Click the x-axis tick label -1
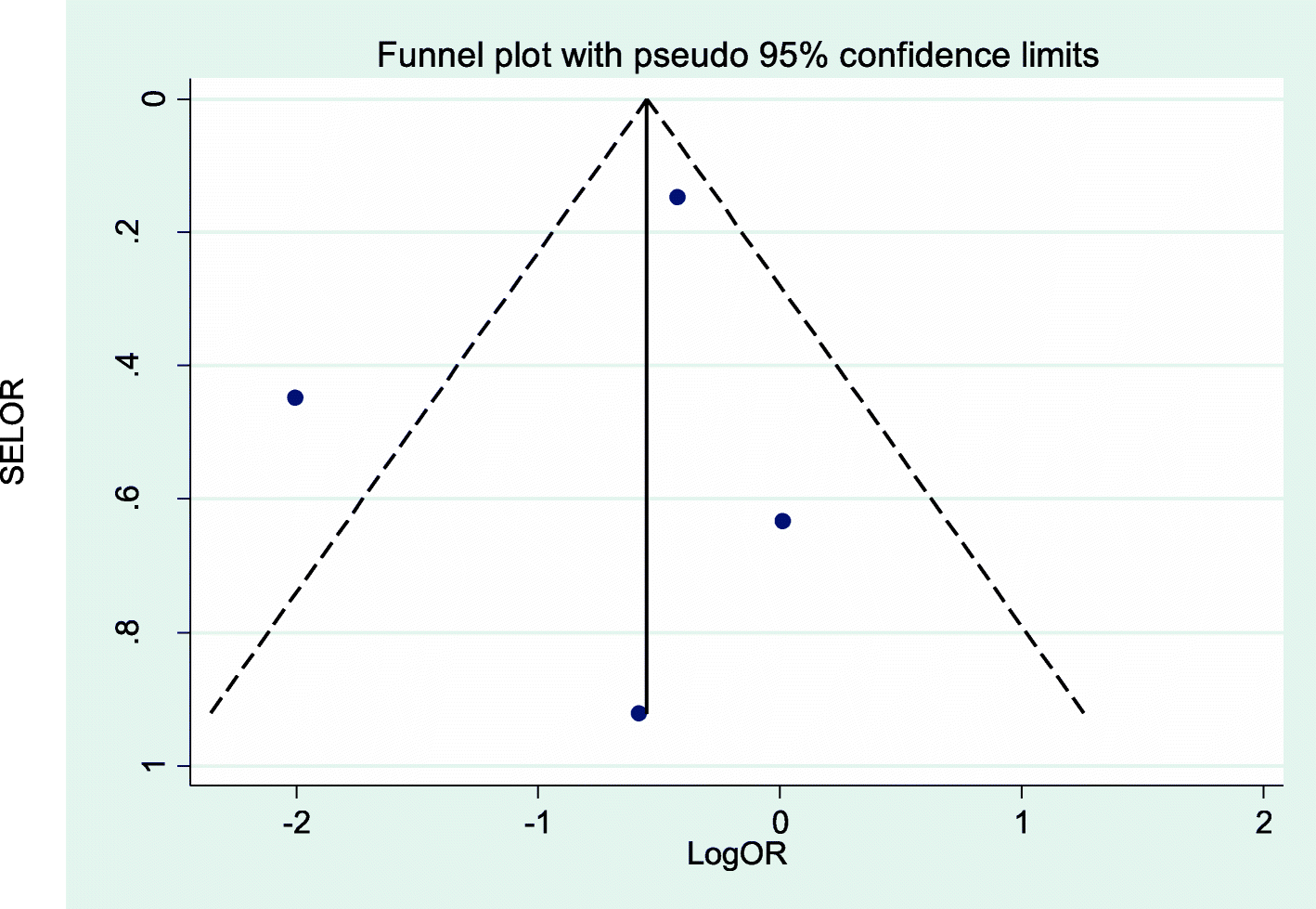Viewport: 1316px width, 909px height. [x=537, y=823]
